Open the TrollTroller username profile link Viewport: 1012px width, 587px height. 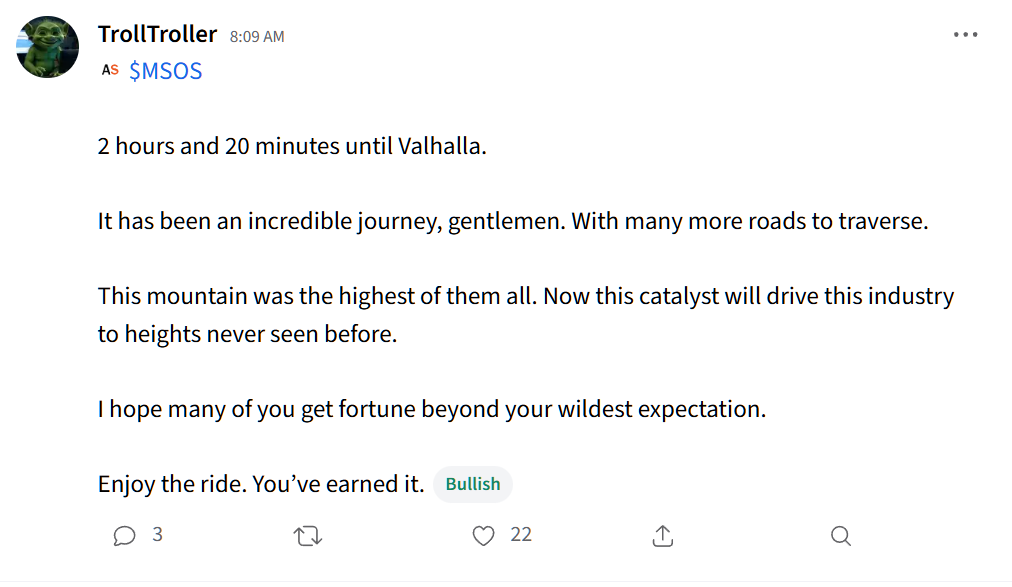click(157, 35)
